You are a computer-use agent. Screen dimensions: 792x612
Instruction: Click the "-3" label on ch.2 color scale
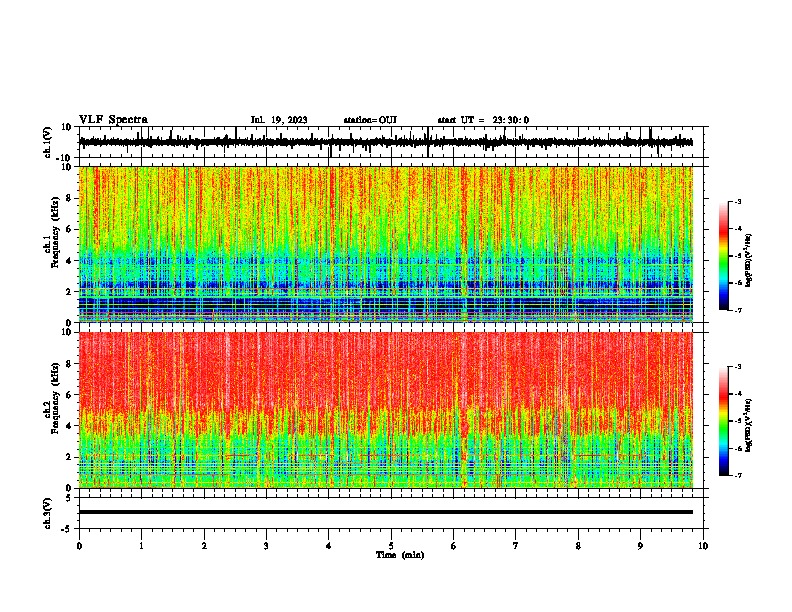coord(737,367)
